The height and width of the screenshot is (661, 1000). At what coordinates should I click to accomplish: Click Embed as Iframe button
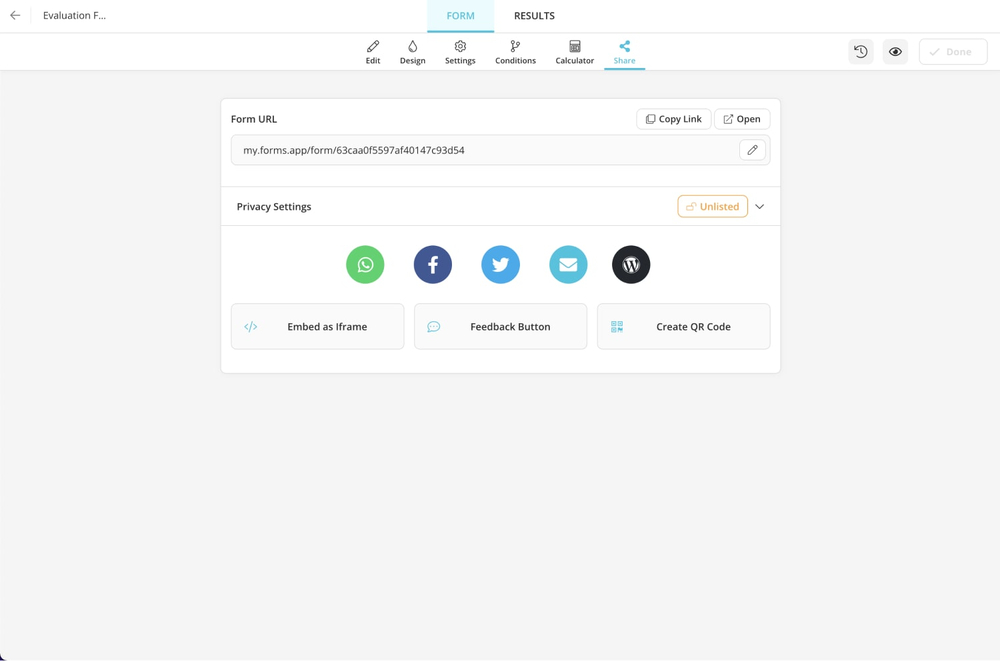point(318,327)
